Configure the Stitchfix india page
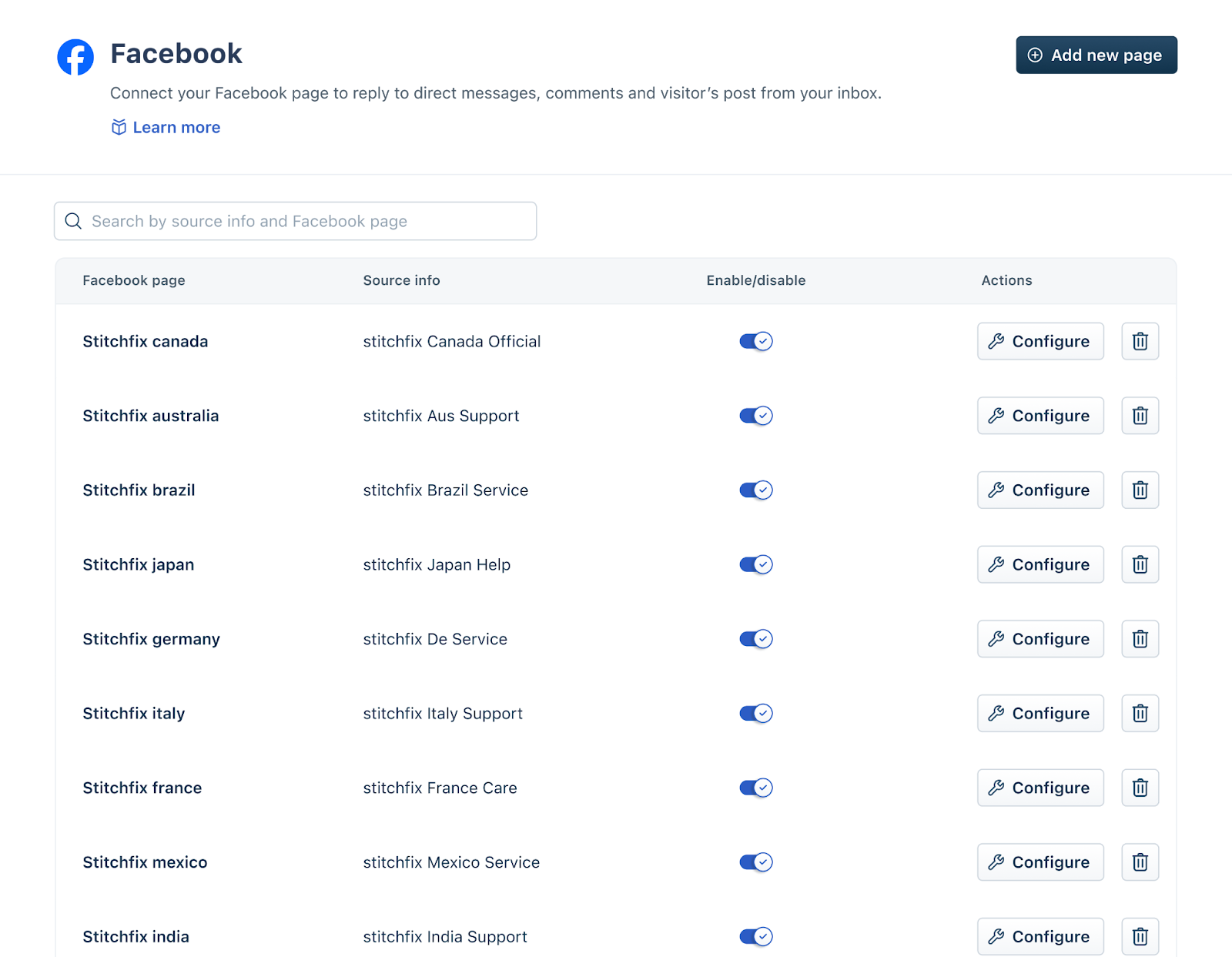Image resolution: width=1232 pixels, height=957 pixels. (1040, 936)
